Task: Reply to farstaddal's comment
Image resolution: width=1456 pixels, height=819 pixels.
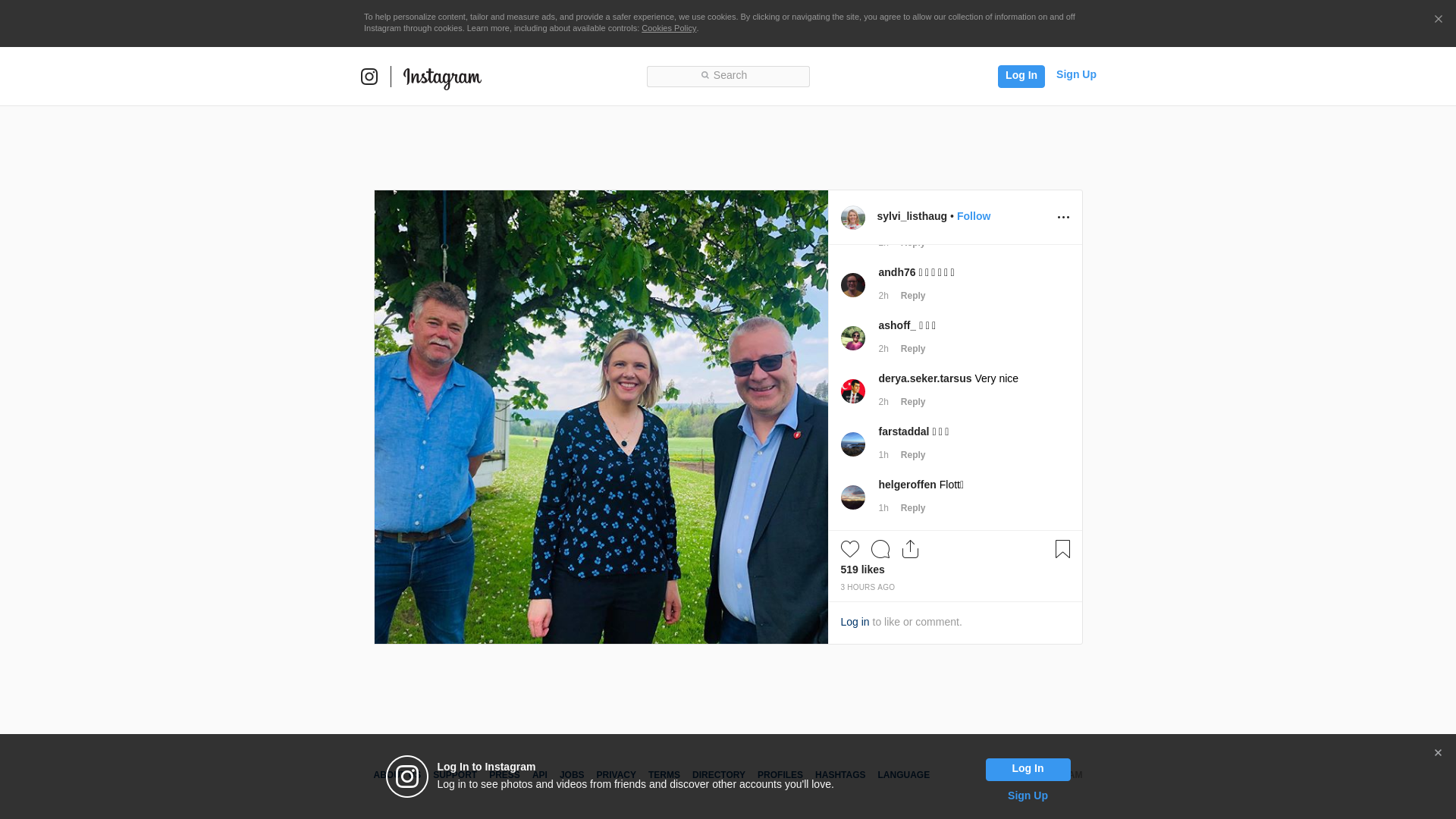Action: (x=913, y=455)
